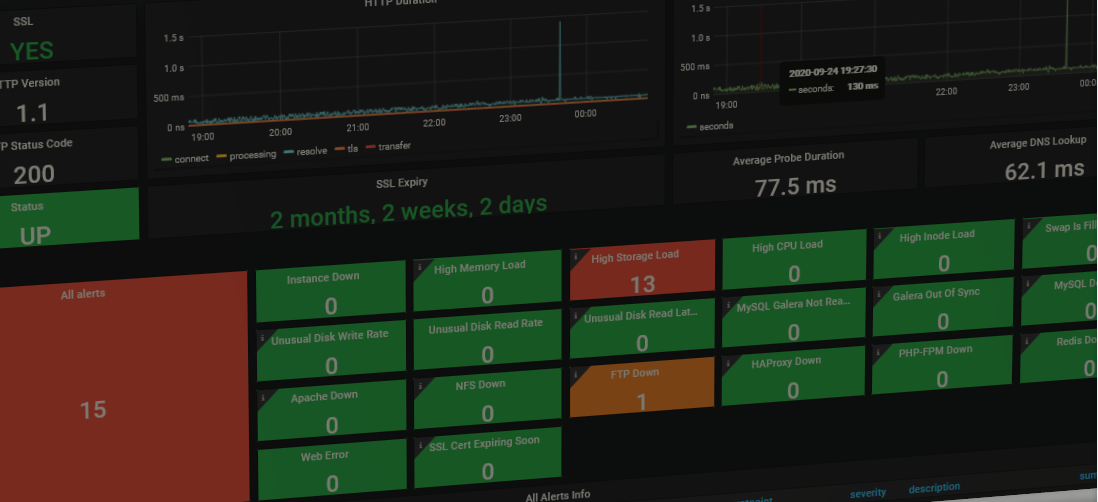
Task: Sort the table by severity column
Action: pos(867,492)
